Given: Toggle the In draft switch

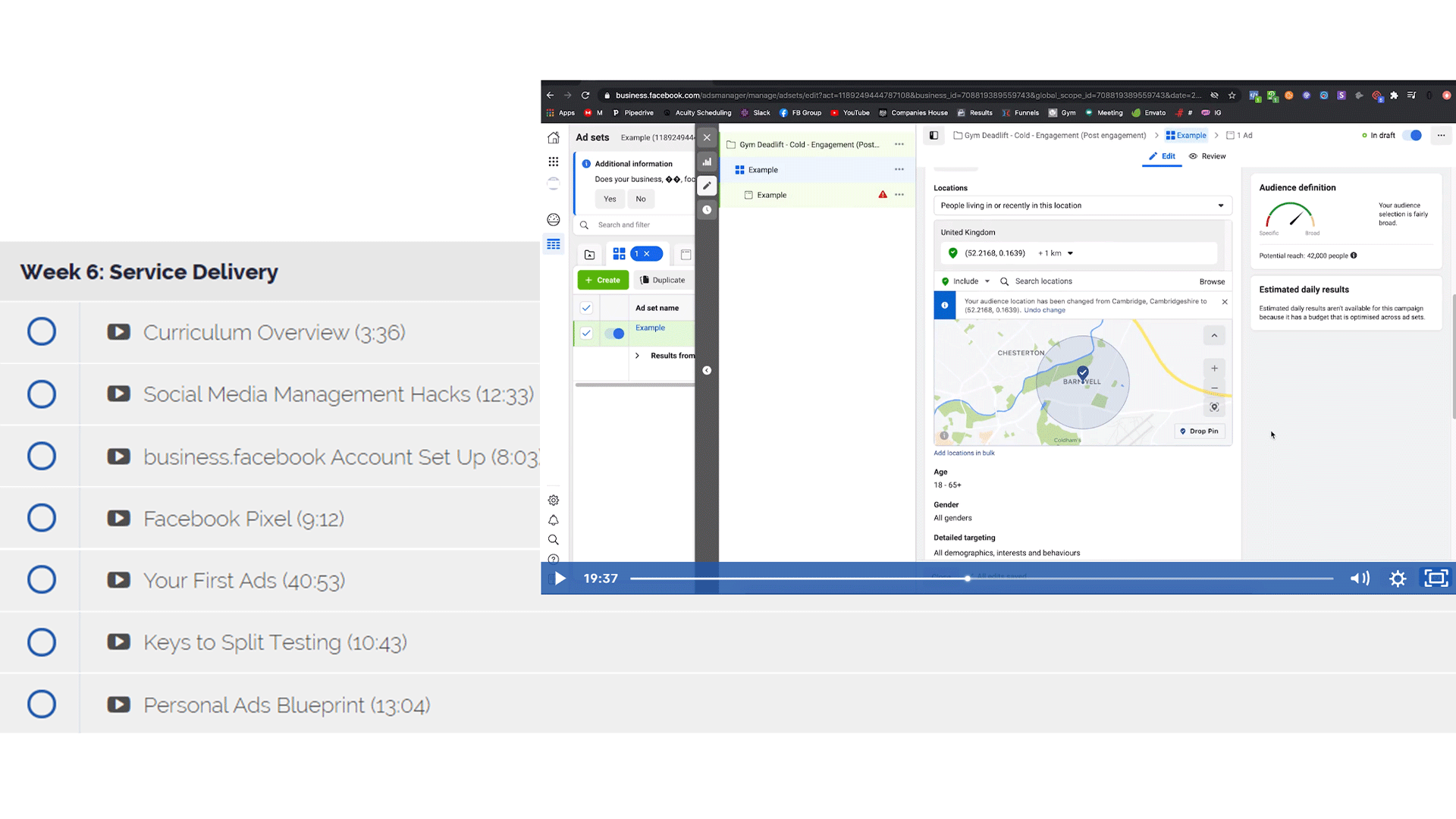Looking at the screenshot, I should point(1412,136).
